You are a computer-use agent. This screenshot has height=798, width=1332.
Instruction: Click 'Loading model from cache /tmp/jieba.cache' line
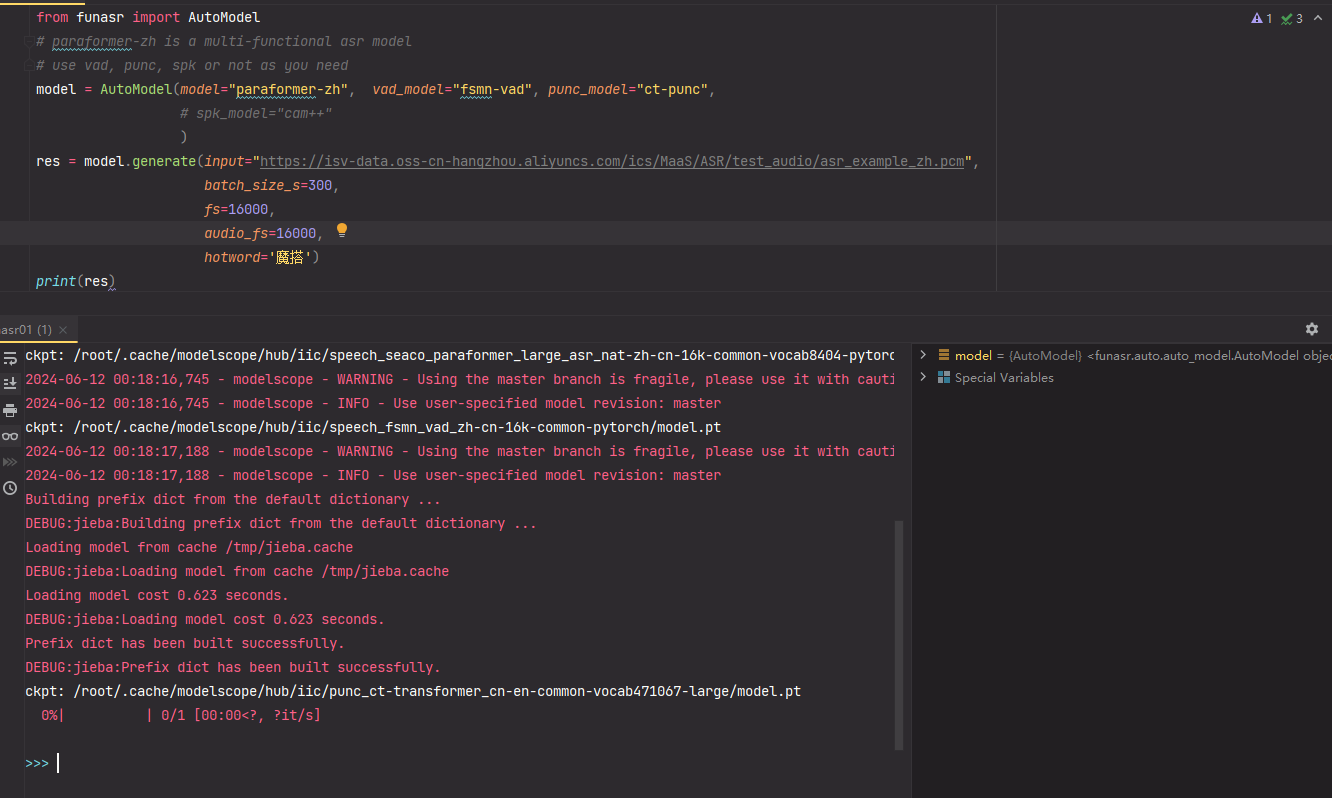[x=189, y=547]
